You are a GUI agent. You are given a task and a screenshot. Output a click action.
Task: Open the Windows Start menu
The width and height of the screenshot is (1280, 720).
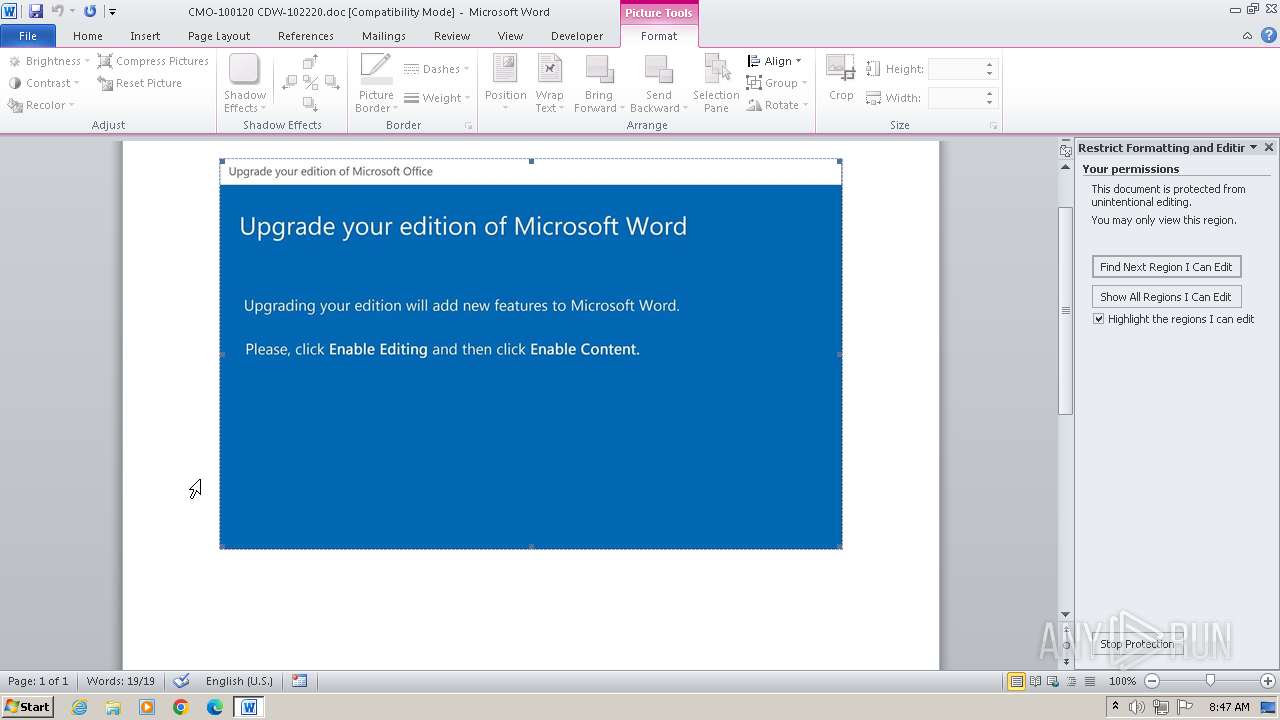tap(28, 706)
